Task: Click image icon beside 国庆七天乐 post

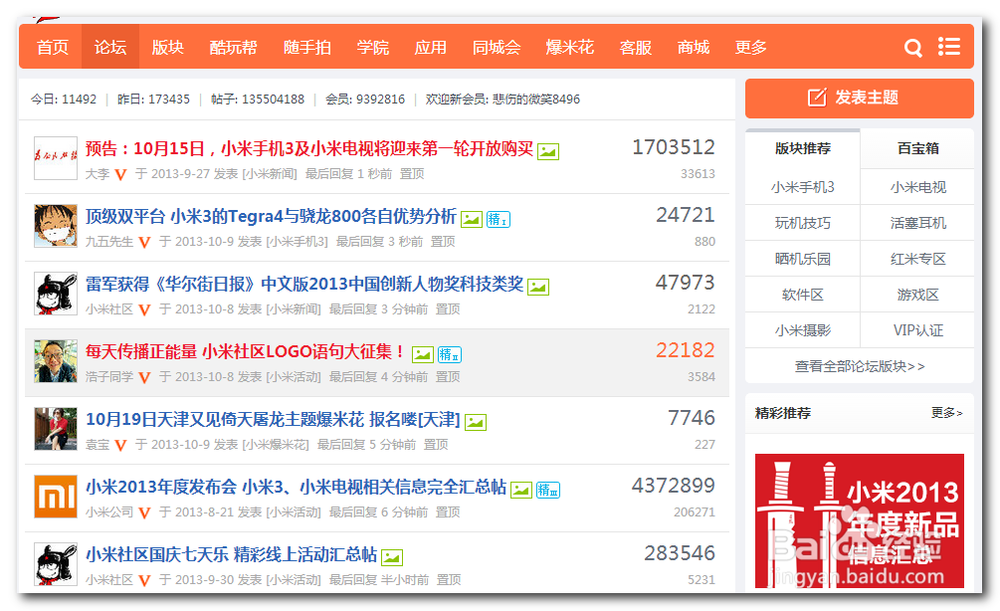Action: pyautogui.click(x=392, y=557)
